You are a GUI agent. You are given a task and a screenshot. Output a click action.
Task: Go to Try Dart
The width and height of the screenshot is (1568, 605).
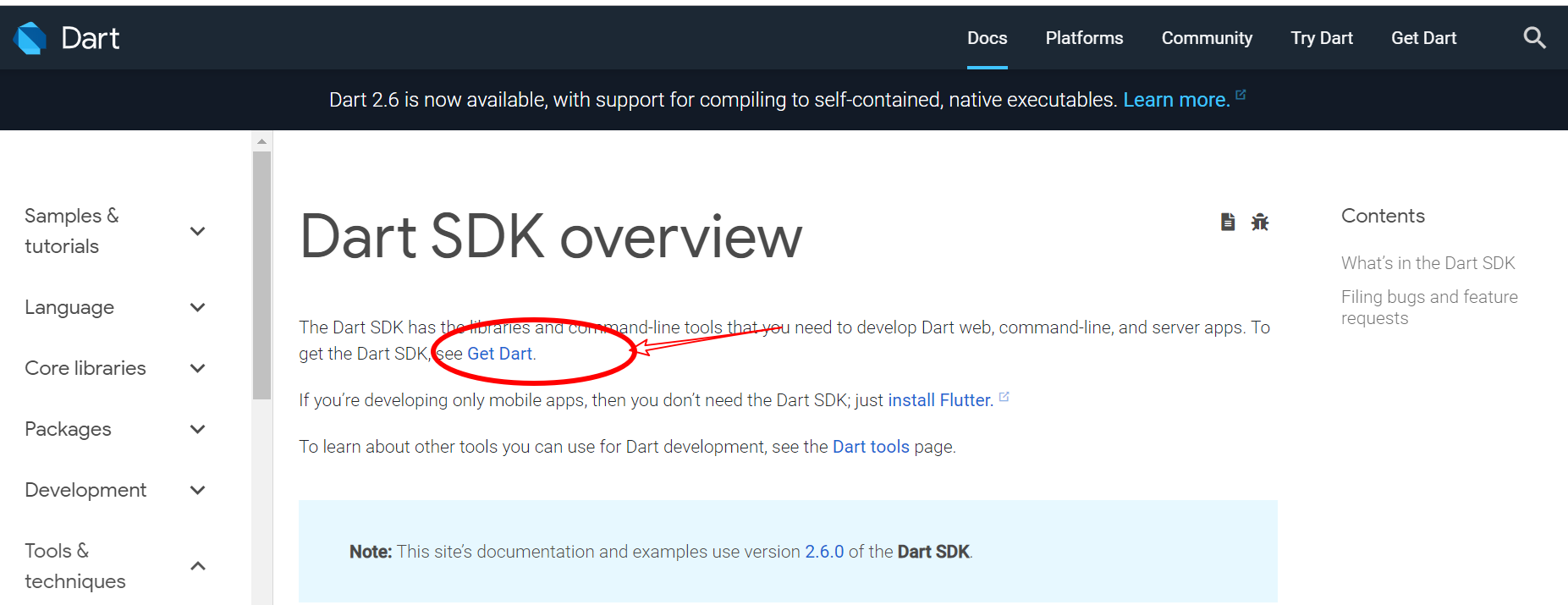point(1322,38)
